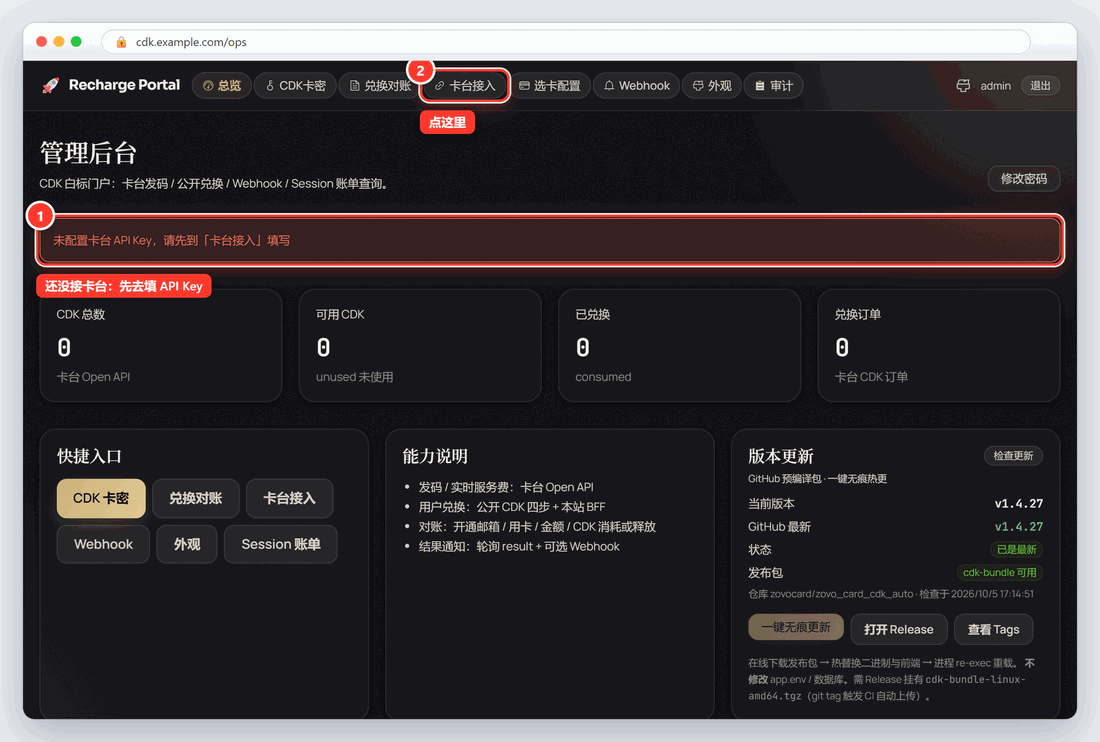Viewport: 1100px width, 742px height.
Task: Click the 一键无痕更新 button
Action: (x=796, y=627)
